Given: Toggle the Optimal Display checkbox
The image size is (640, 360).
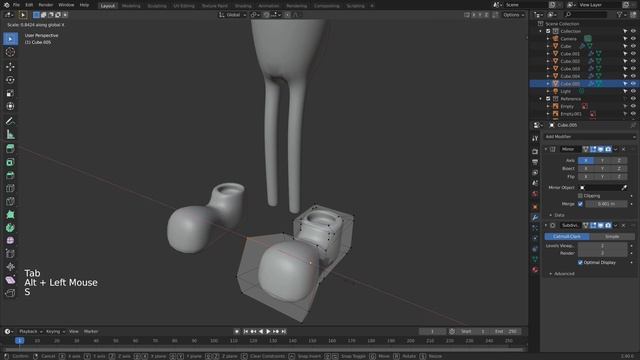Looking at the screenshot, I should tap(580, 262).
